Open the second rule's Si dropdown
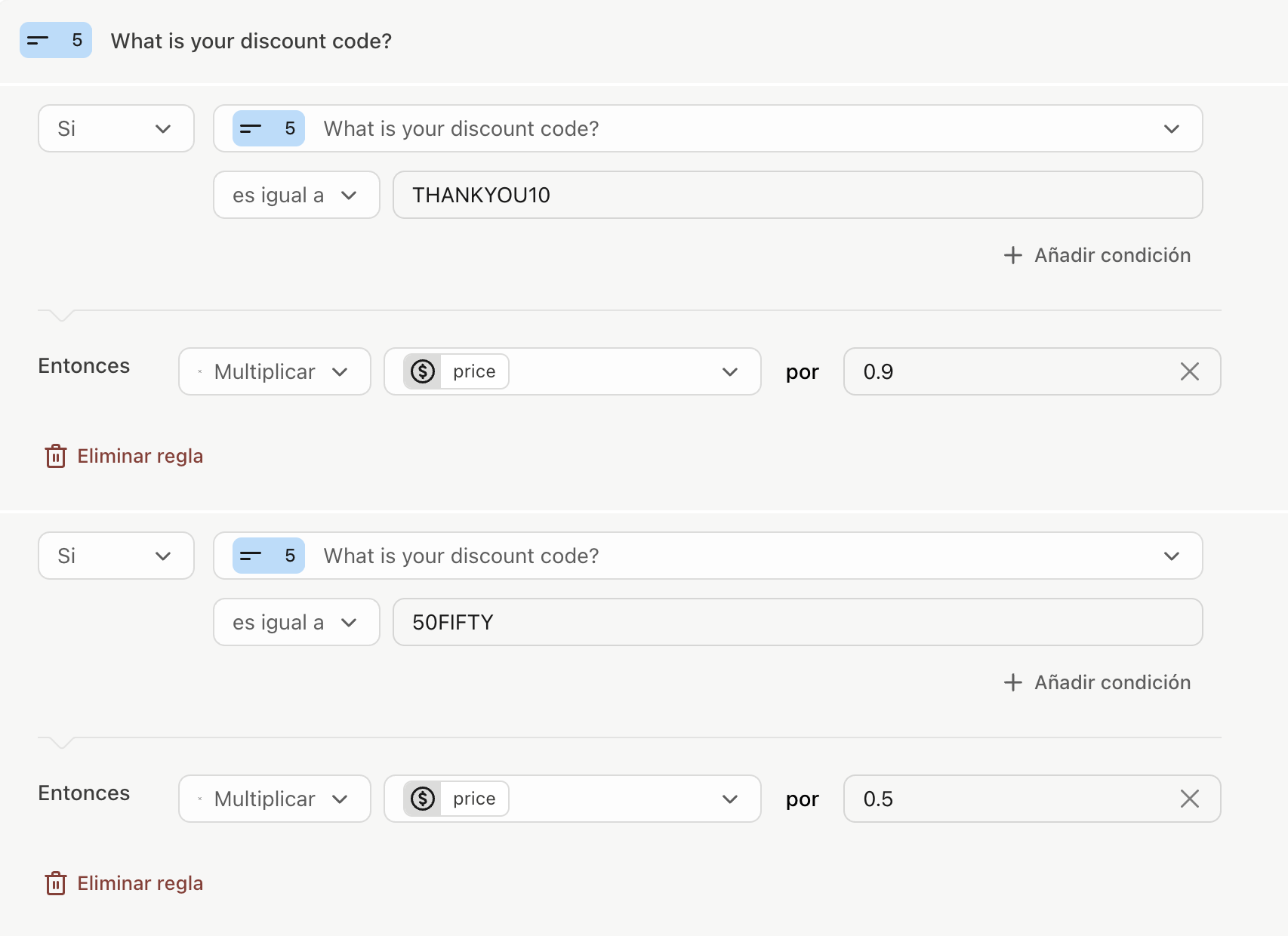This screenshot has height=936, width=1288. point(116,556)
